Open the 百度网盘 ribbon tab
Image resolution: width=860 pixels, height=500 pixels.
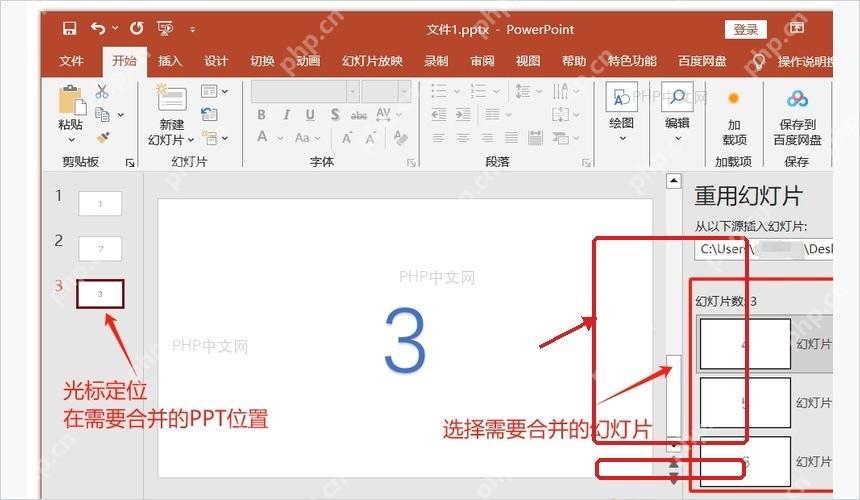coord(702,61)
